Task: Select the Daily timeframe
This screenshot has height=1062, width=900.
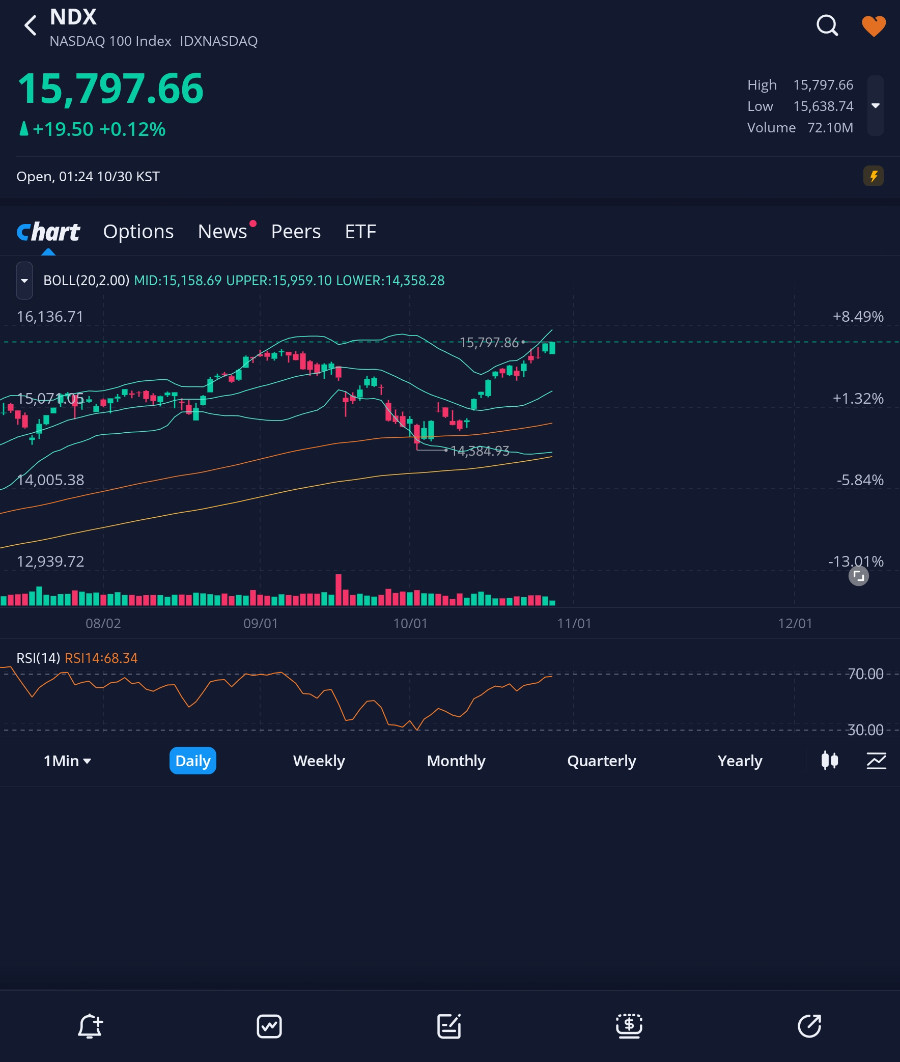Action: coord(193,761)
